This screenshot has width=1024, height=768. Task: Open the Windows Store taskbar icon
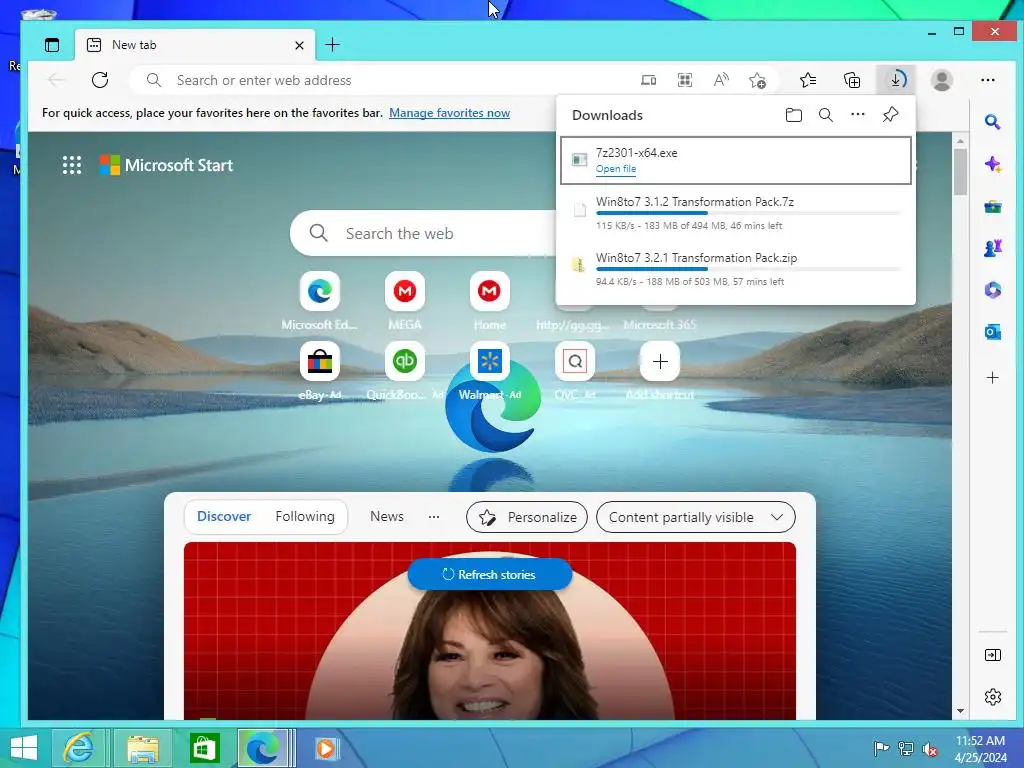point(204,748)
